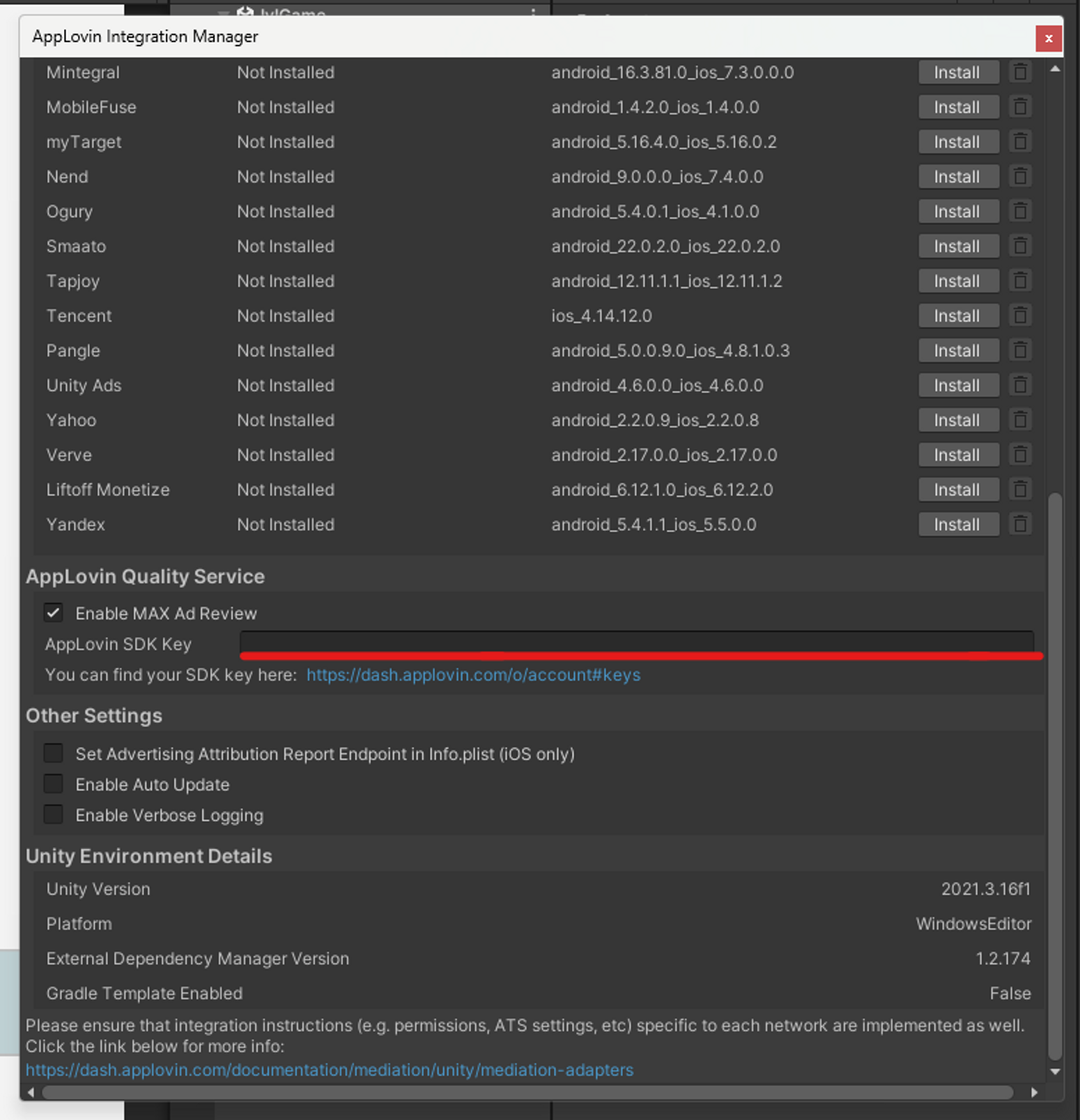Click the trash icon for Yandex
This screenshot has width=1080, height=1120.
tap(1020, 524)
